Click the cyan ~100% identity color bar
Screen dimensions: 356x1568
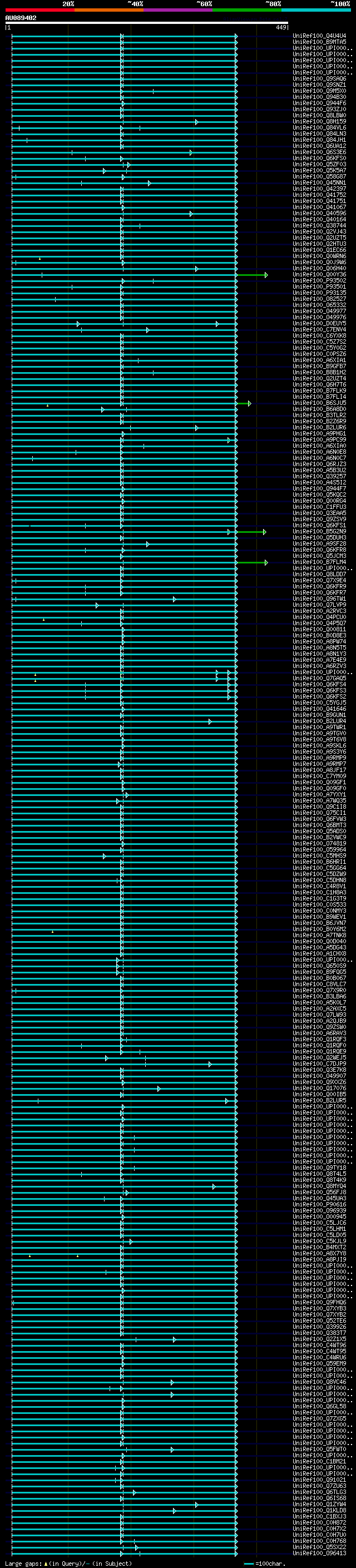(316, 10)
